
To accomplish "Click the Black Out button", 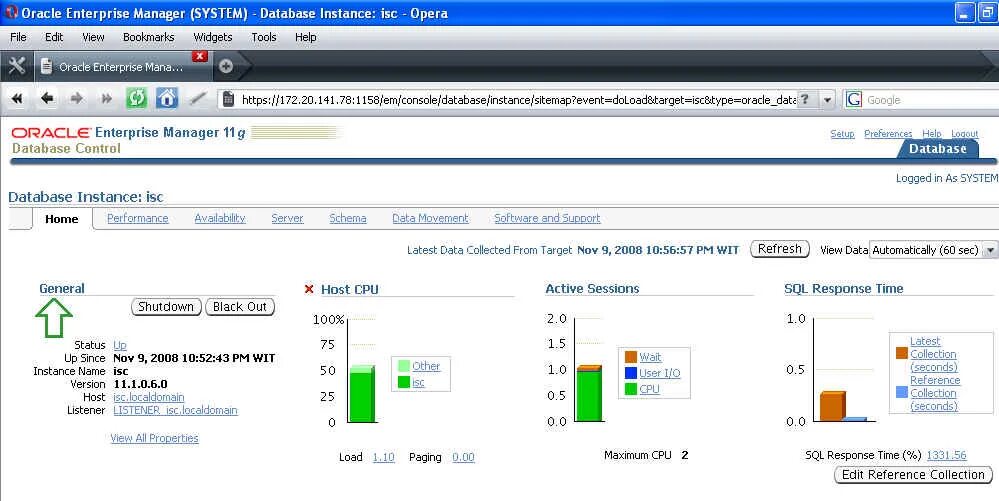I will click(x=240, y=307).
